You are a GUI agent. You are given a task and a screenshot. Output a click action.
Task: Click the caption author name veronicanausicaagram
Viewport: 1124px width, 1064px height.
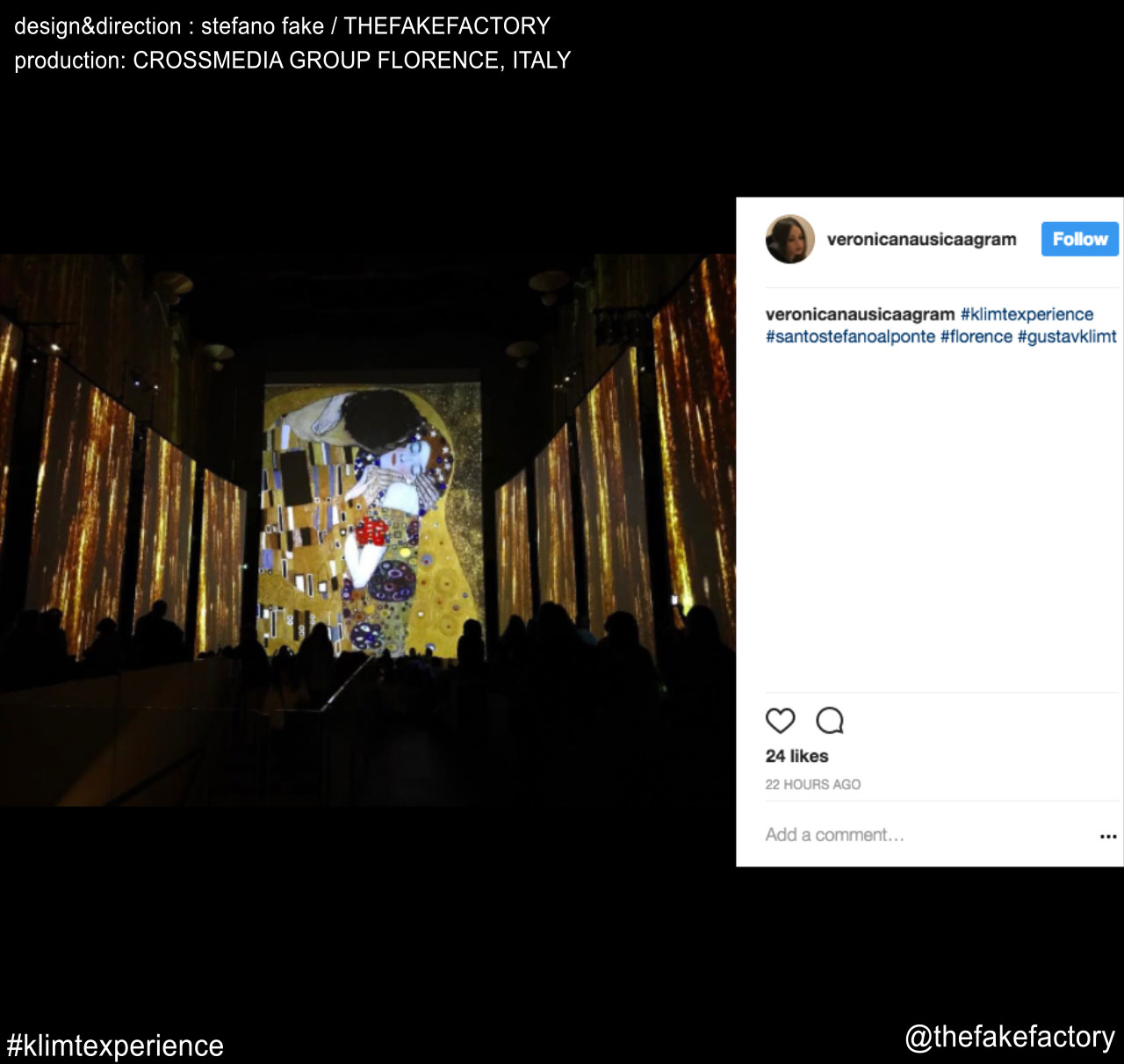[x=860, y=314]
